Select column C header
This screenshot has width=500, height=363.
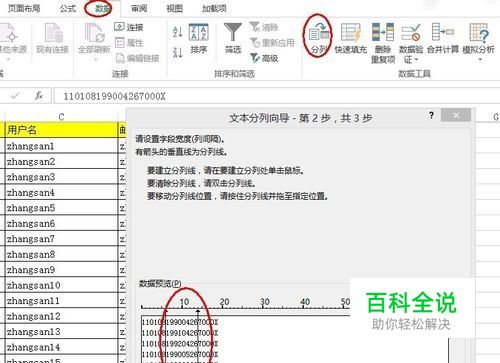61,117
